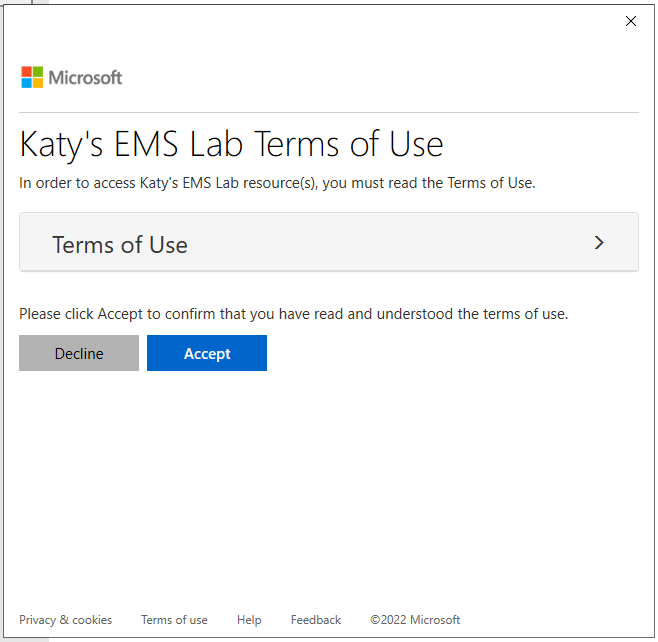Expand the Terms of Use chevron arrow
Screen dimensions: 658x642
(x=599, y=242)
